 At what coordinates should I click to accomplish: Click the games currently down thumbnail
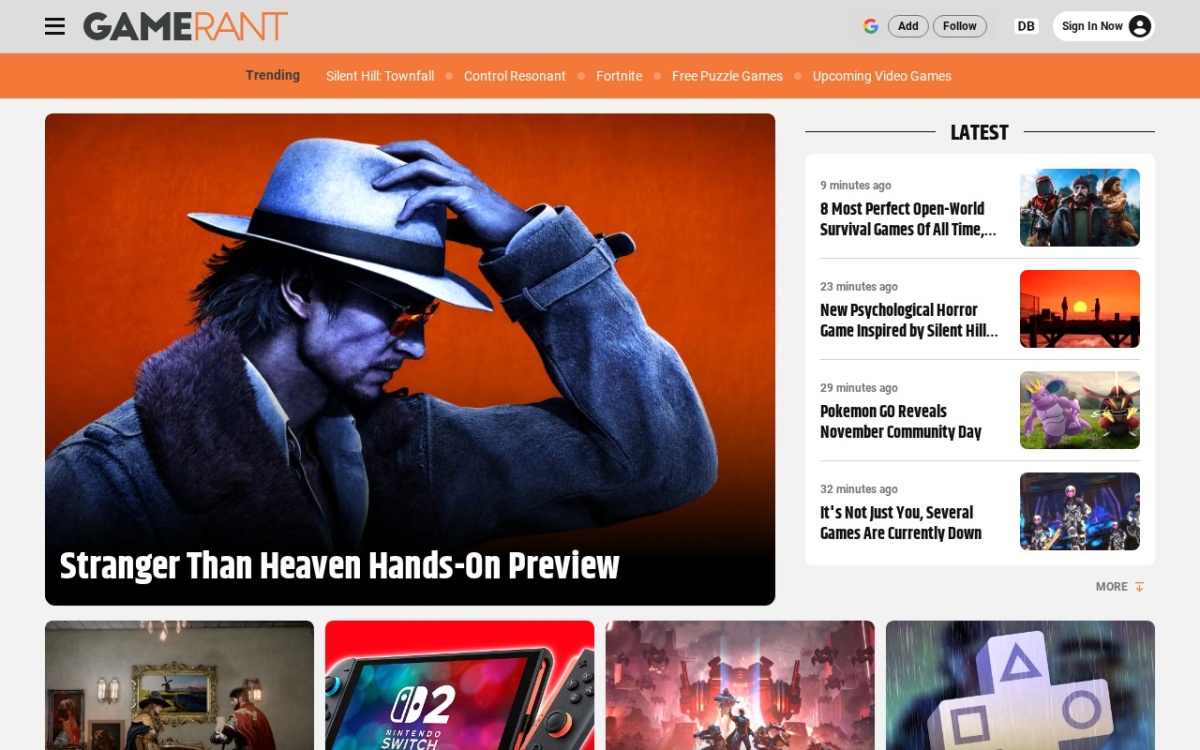click(x=1080, y=511)
